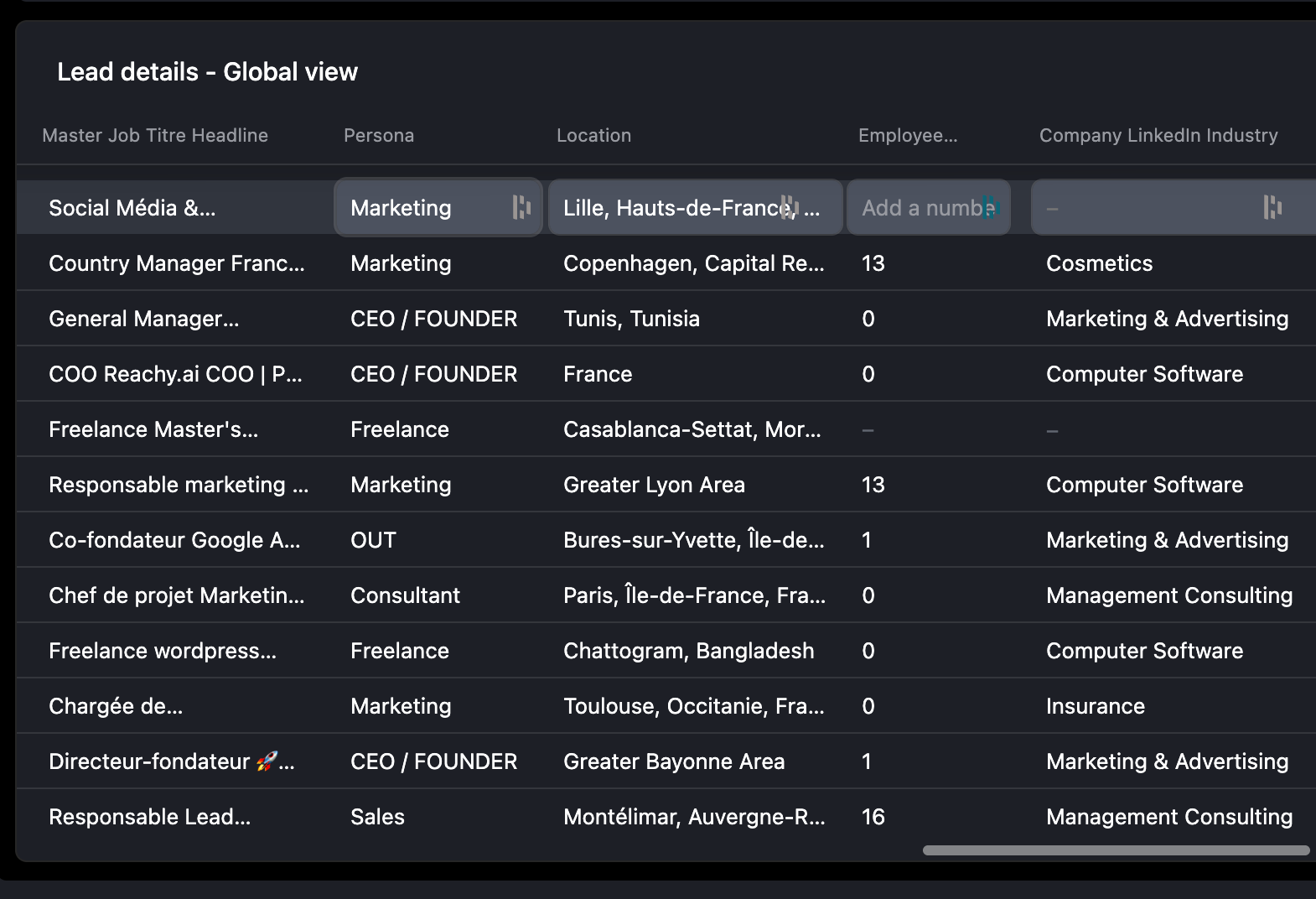The image size is (1316, 899).
Task: Click the Master Job Titre Headline header
Action: [155, 136]
